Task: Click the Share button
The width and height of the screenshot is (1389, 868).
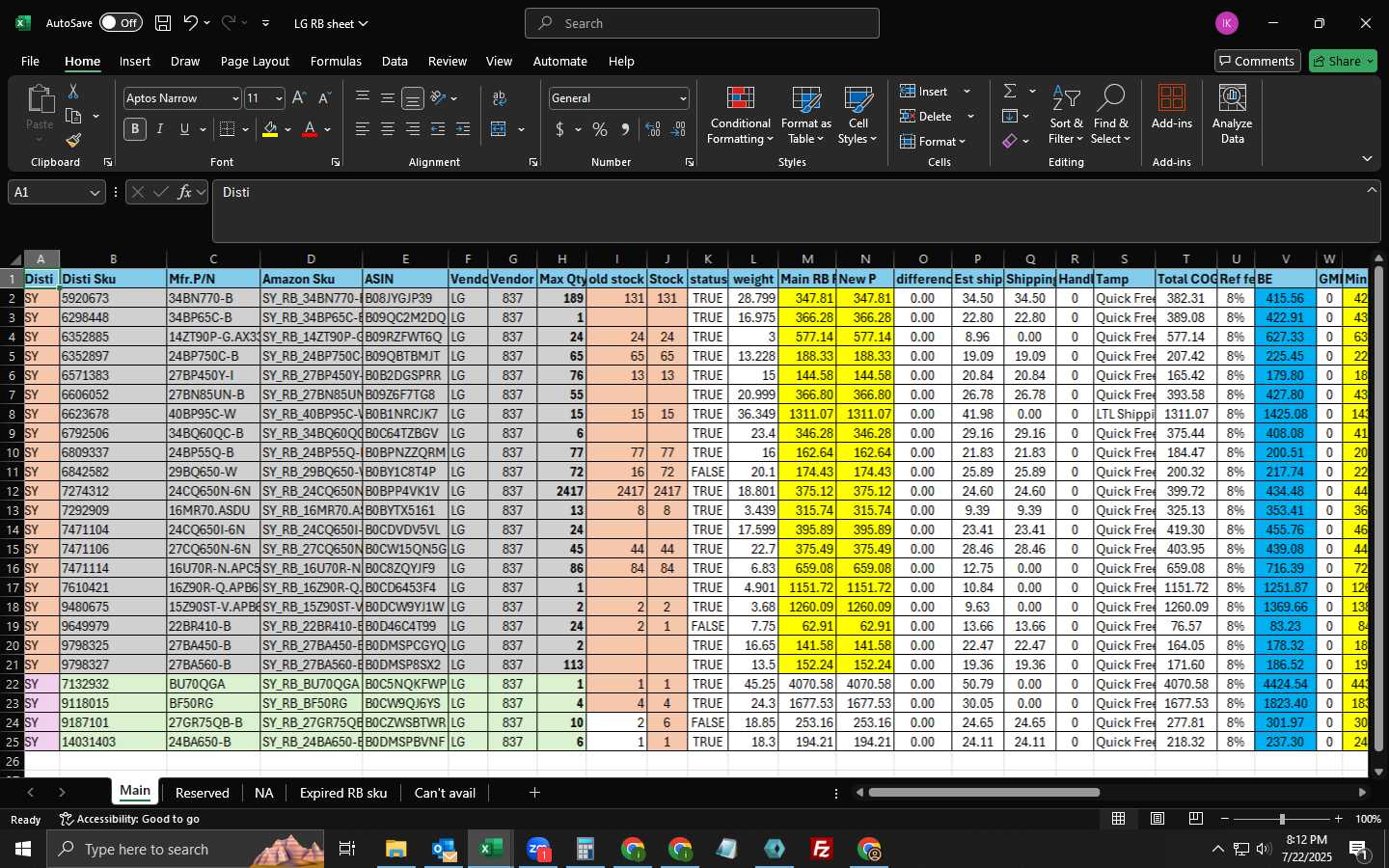Action: [1343, 61]
